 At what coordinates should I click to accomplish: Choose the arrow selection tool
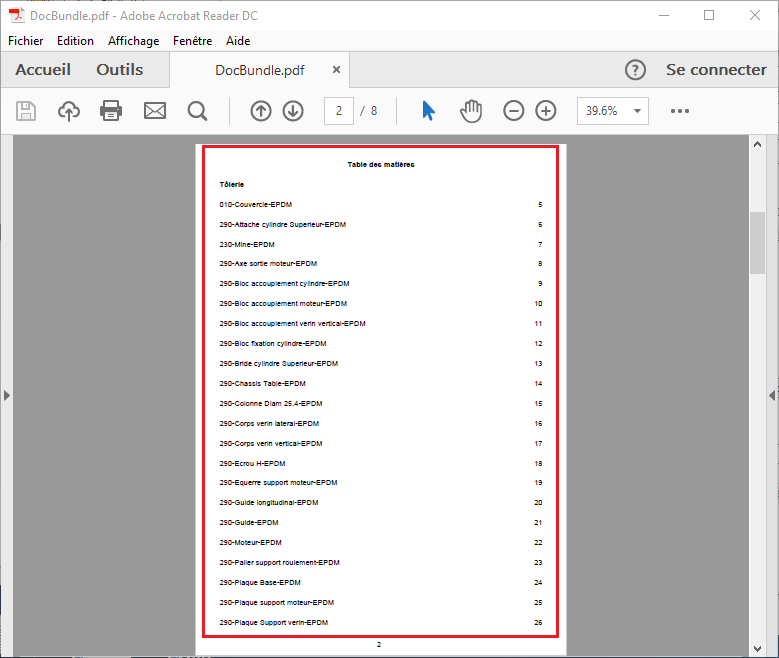click(x=428, y=111)
